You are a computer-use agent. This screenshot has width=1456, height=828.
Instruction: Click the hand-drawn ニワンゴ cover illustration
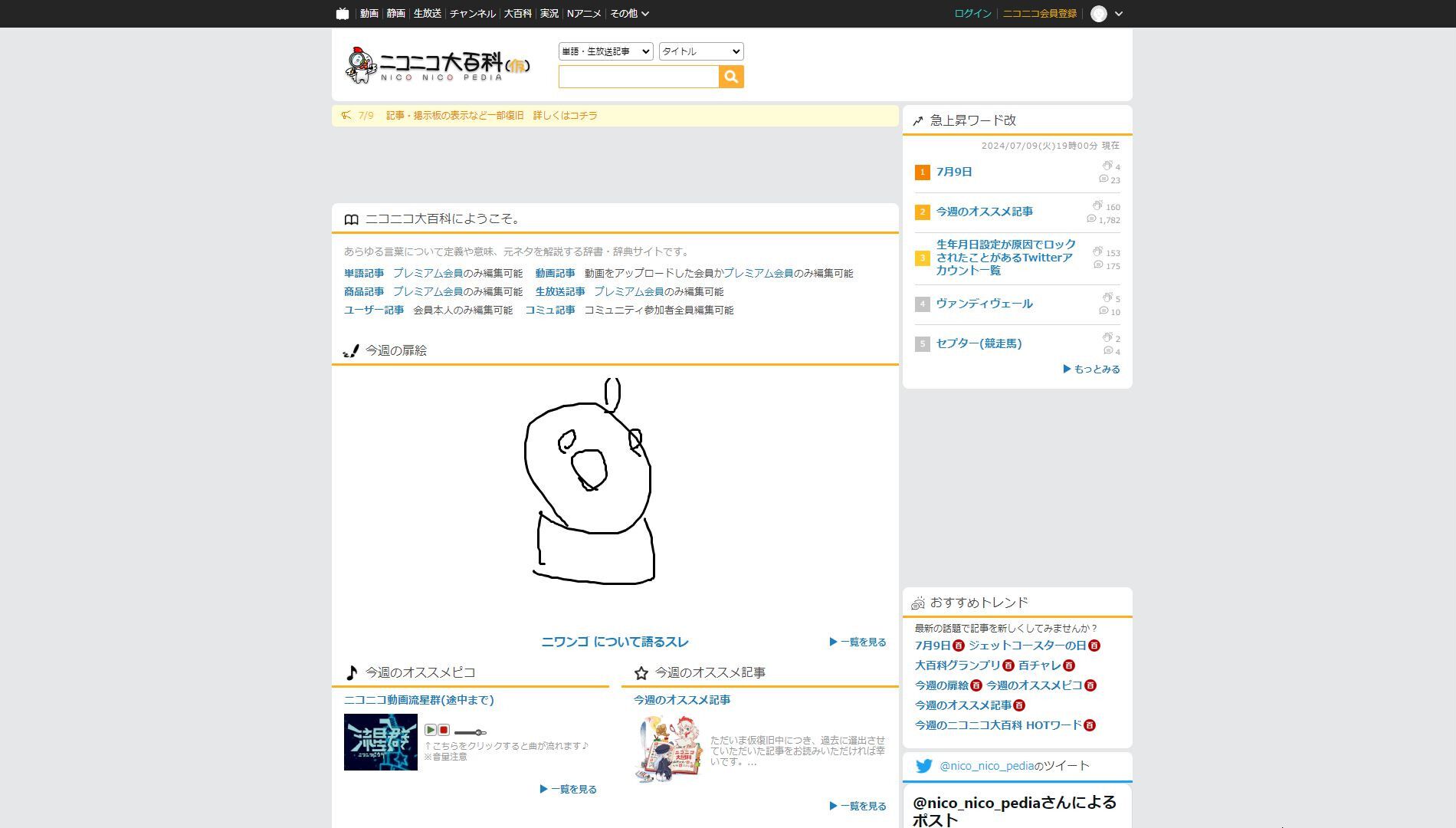[x=590, y=481]
